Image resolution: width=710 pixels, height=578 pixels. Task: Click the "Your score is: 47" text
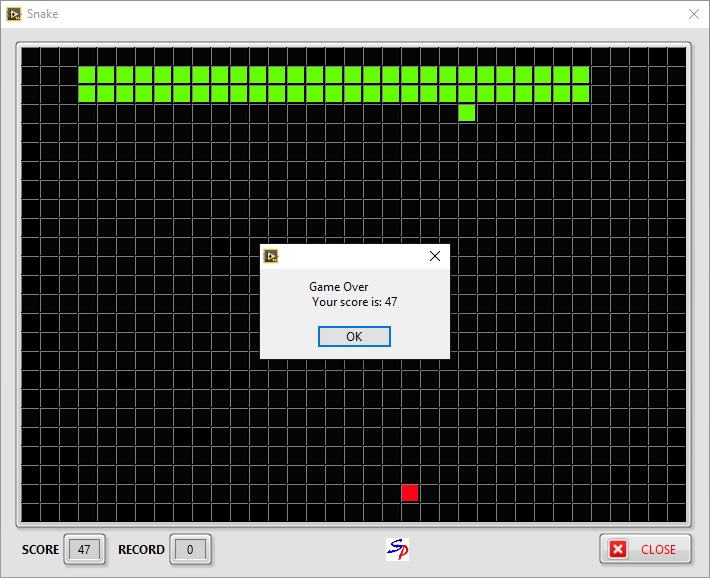pyautogui.click(x=354, y=302)
